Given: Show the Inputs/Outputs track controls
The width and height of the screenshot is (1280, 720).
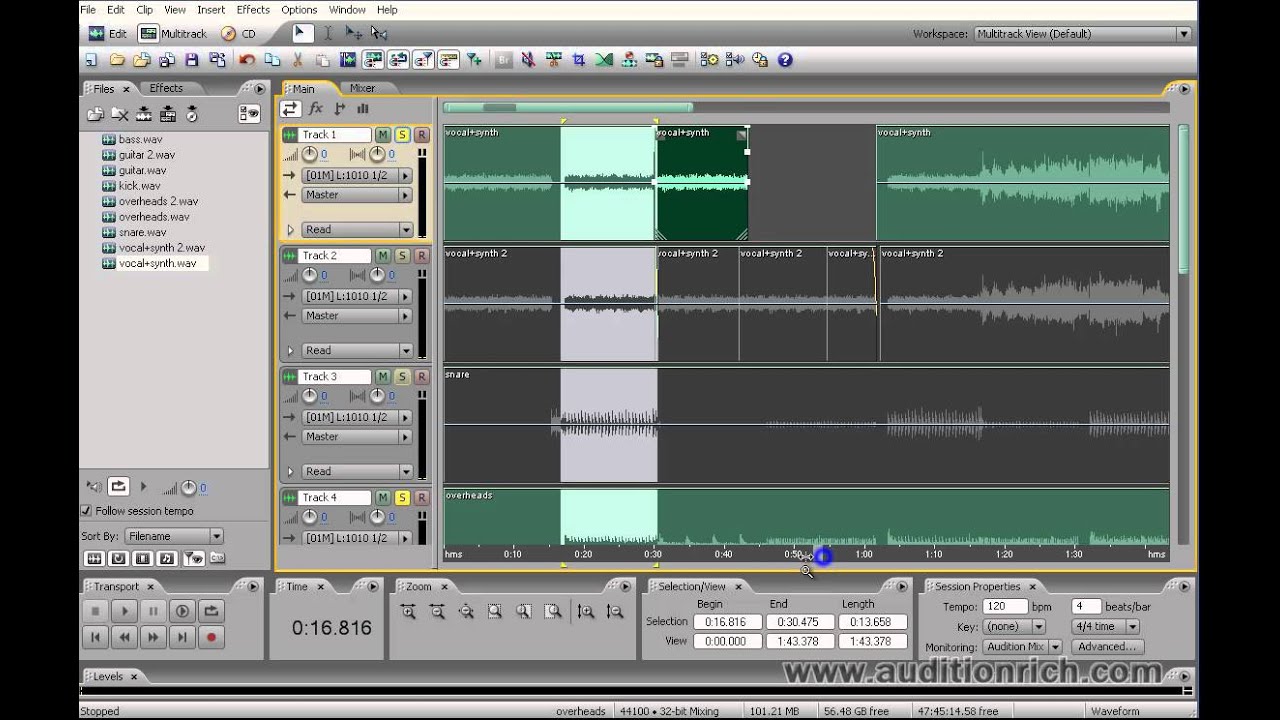Looking at the screenshot, I should (290, 109).
